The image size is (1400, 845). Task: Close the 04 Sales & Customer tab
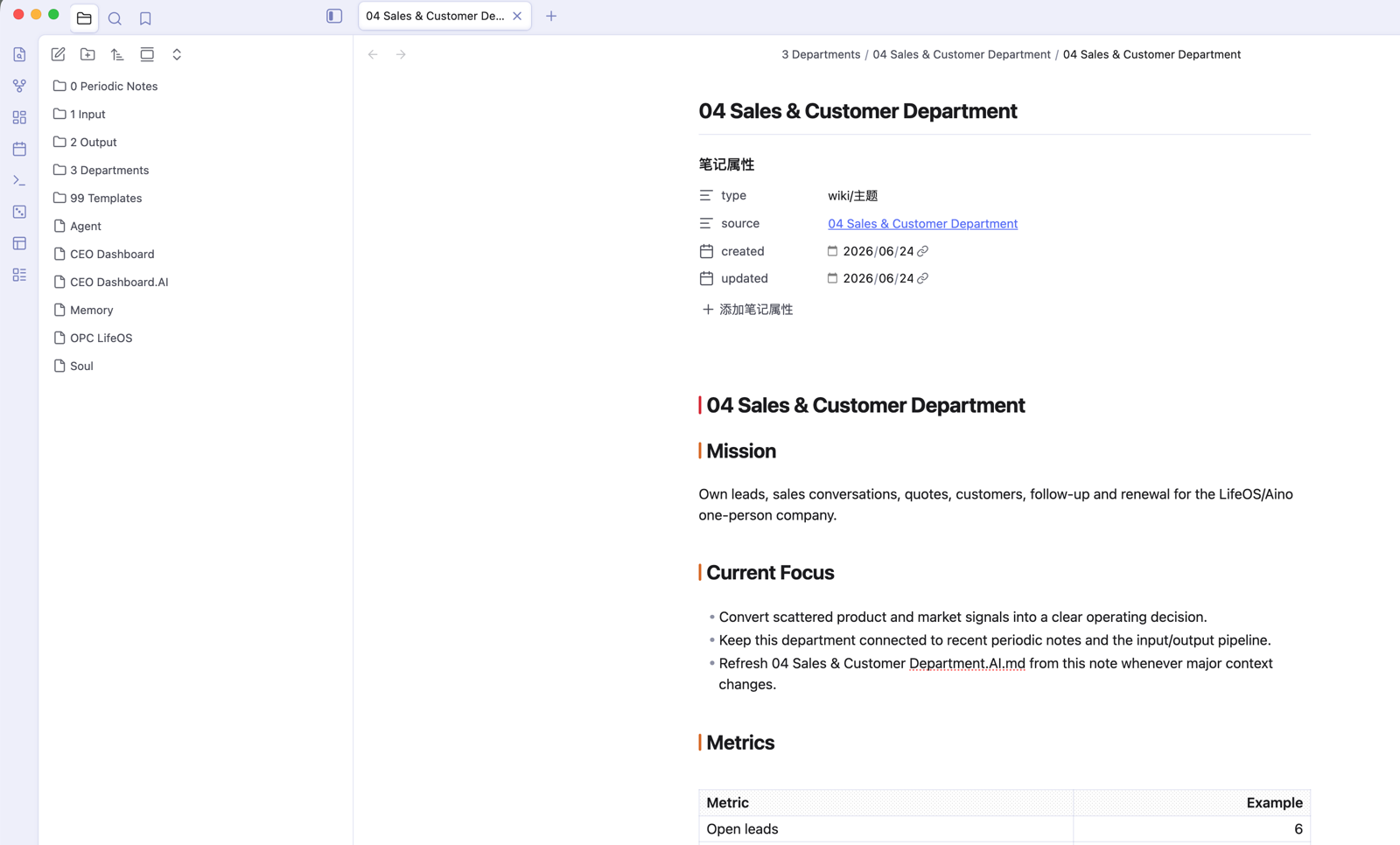[x=517, y=16]
